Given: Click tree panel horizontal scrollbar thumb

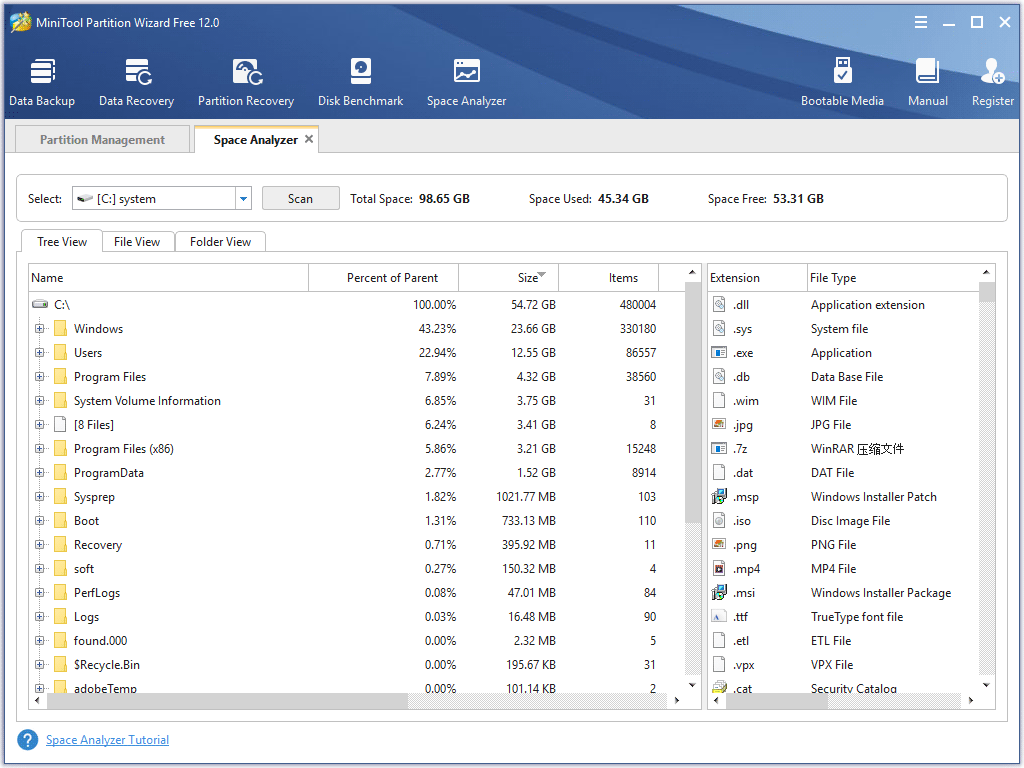Looking at the screenshot, I should coord(228,701).
